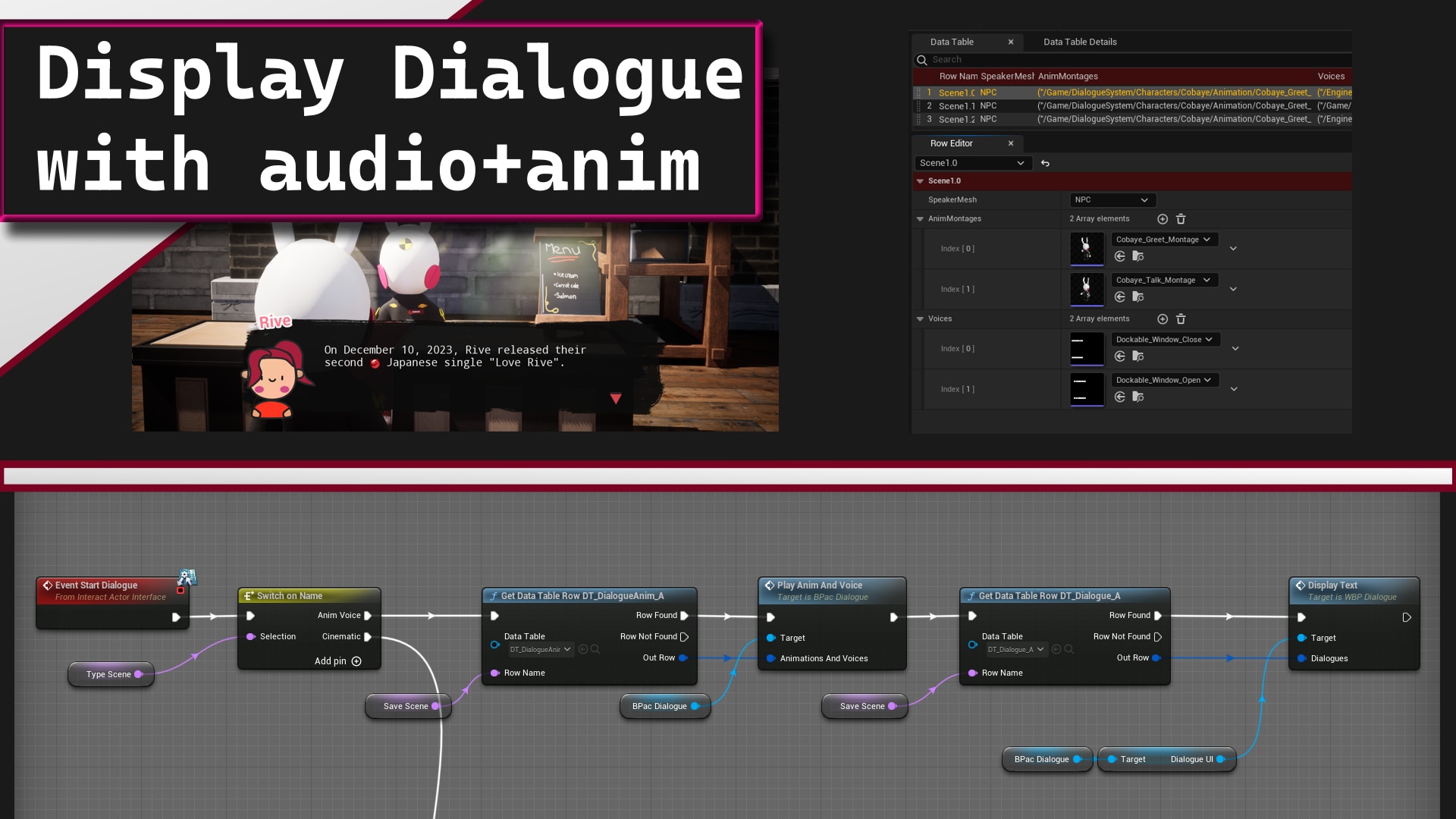The image size is (1456, 819).
Task: Click the search magnifier in Data Table panel
Action: pos(922,59)
